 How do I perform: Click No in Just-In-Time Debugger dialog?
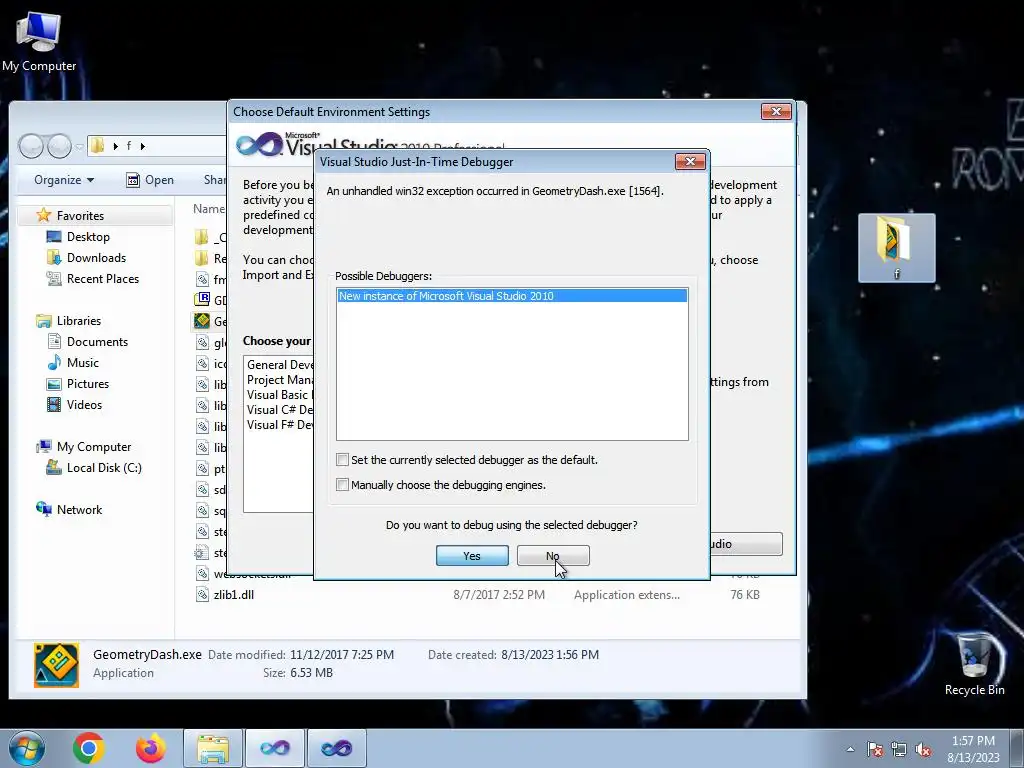tap(553, 556)
